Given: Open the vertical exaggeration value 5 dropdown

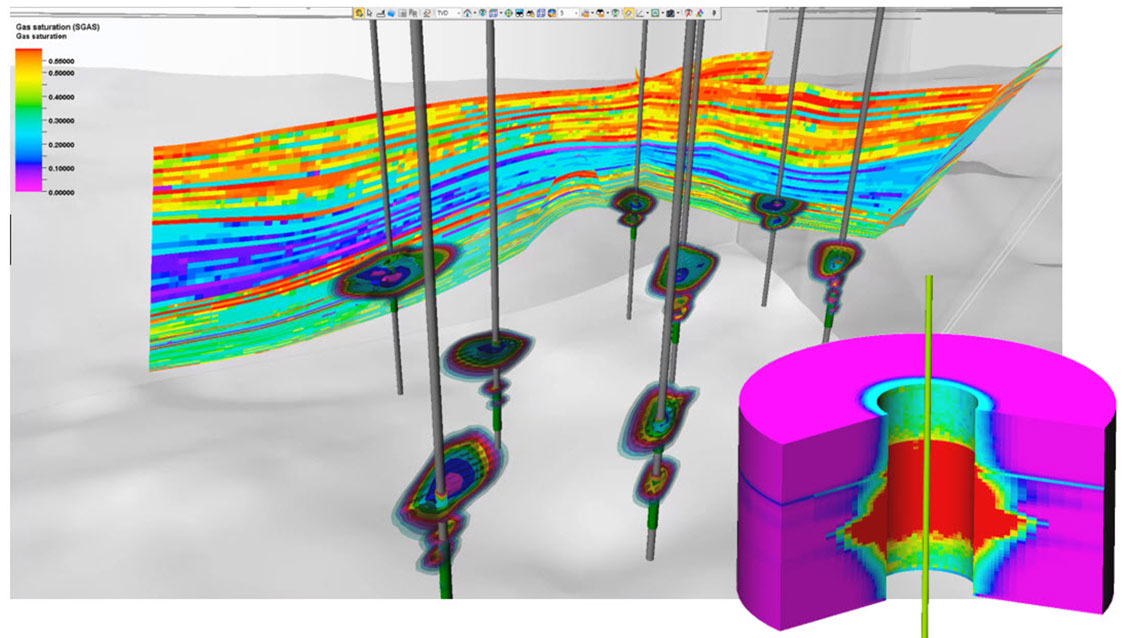Looking at the screenshot, I should click(569, 13).
